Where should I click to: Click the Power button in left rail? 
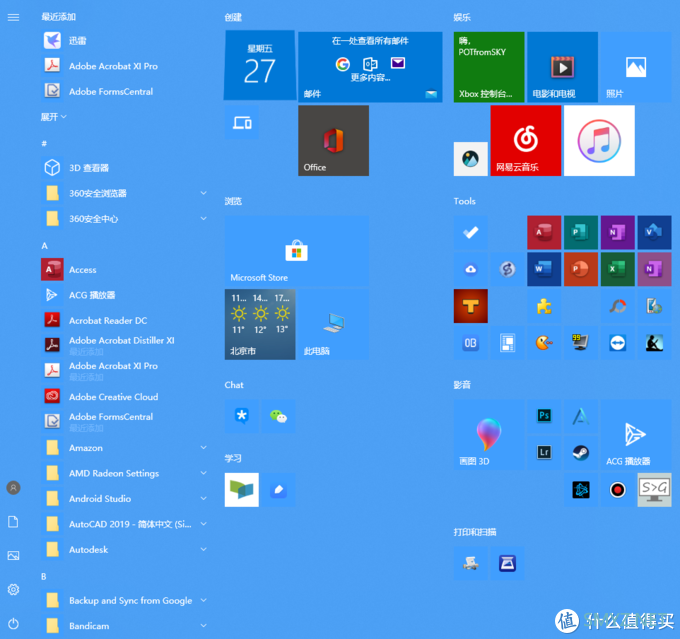pyautogui.click(x=13, y=624)
